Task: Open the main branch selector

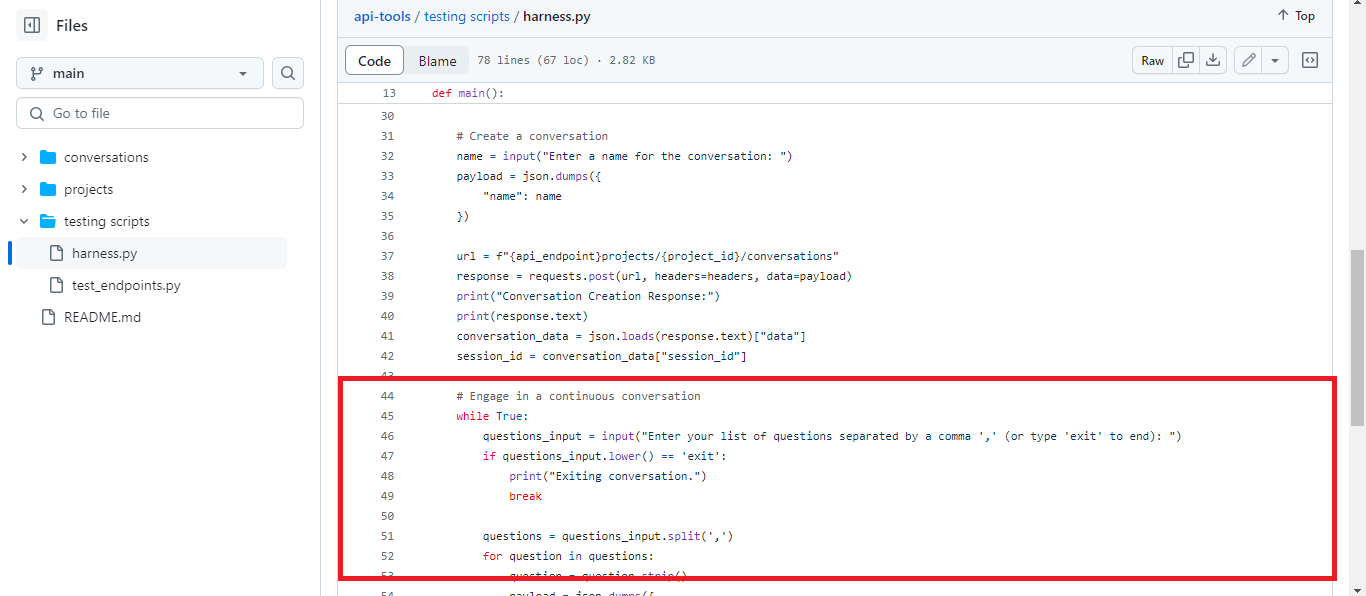Action: pos(139,73)
